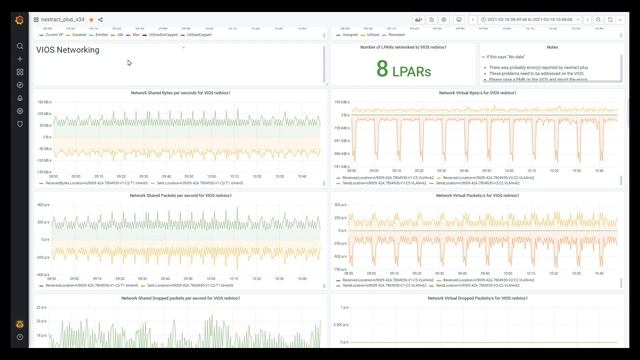The height and width of the screenshot is (360, 640).
Task: Open the Alerting bell icon in sidebar
Action: pos(20,98)
